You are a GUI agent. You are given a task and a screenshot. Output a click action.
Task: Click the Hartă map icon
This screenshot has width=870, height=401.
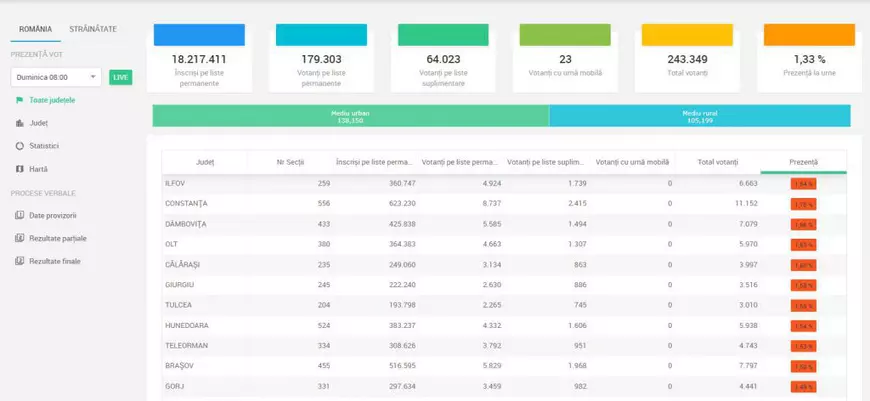[x=19, y=169]
